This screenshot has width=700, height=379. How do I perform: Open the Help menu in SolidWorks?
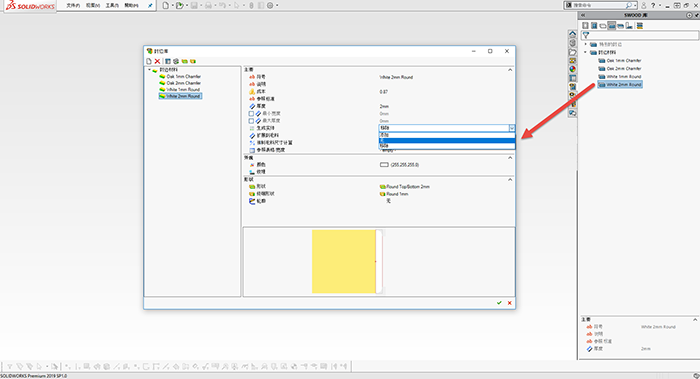tap(131, 5)
